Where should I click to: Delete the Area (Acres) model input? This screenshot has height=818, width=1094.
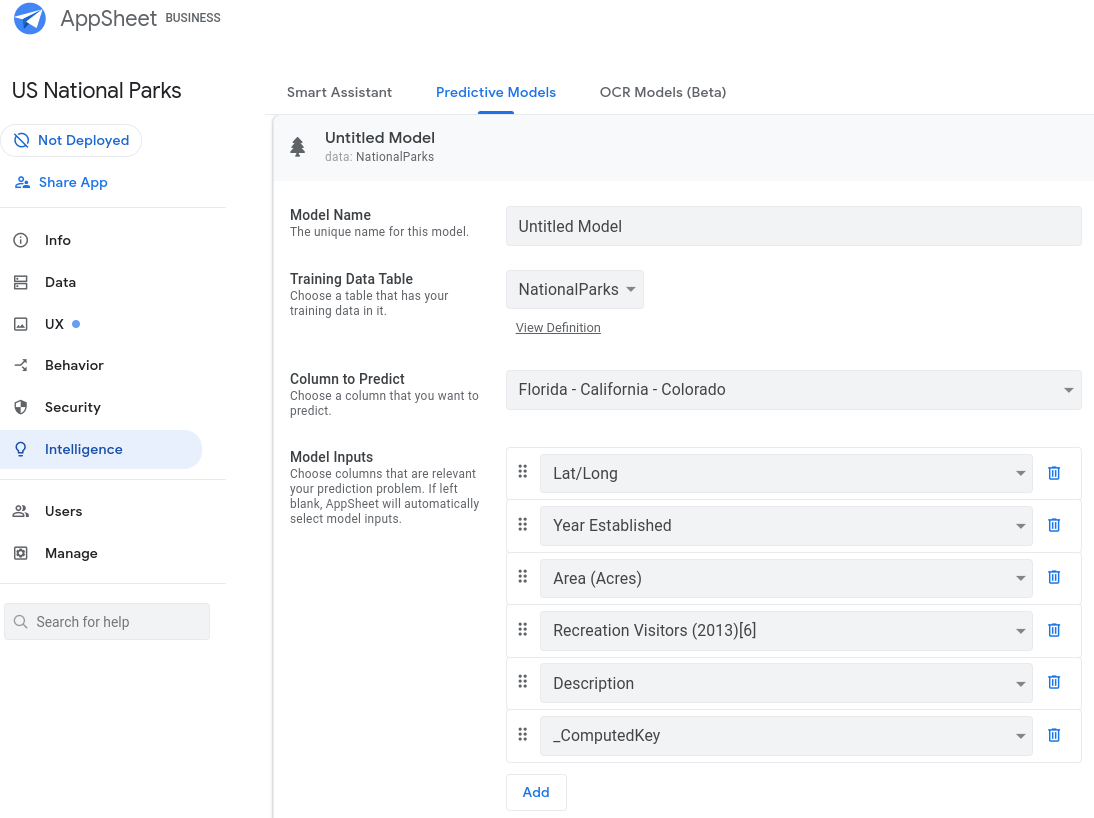pyautogui.click(x=1054, y=577)
